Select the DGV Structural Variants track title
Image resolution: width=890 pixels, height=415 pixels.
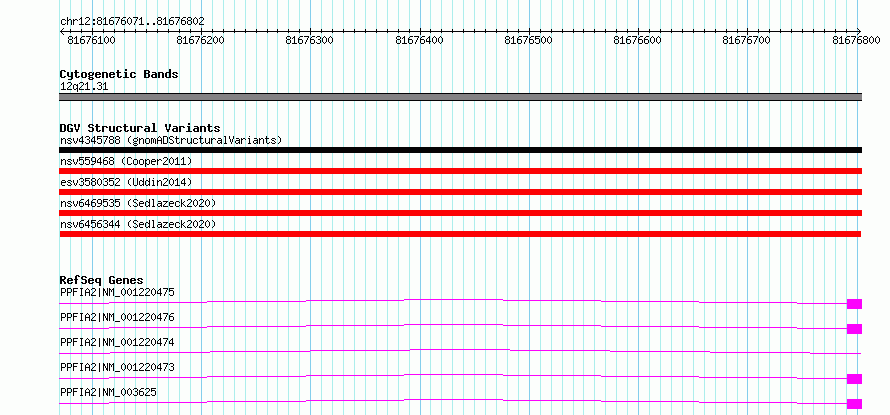click(140, 128)
